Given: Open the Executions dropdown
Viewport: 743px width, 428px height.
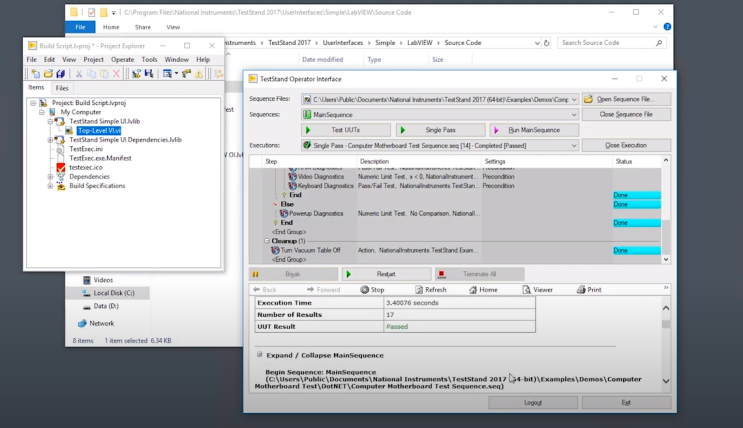Looking at the screenshot, I should [574, 146].
